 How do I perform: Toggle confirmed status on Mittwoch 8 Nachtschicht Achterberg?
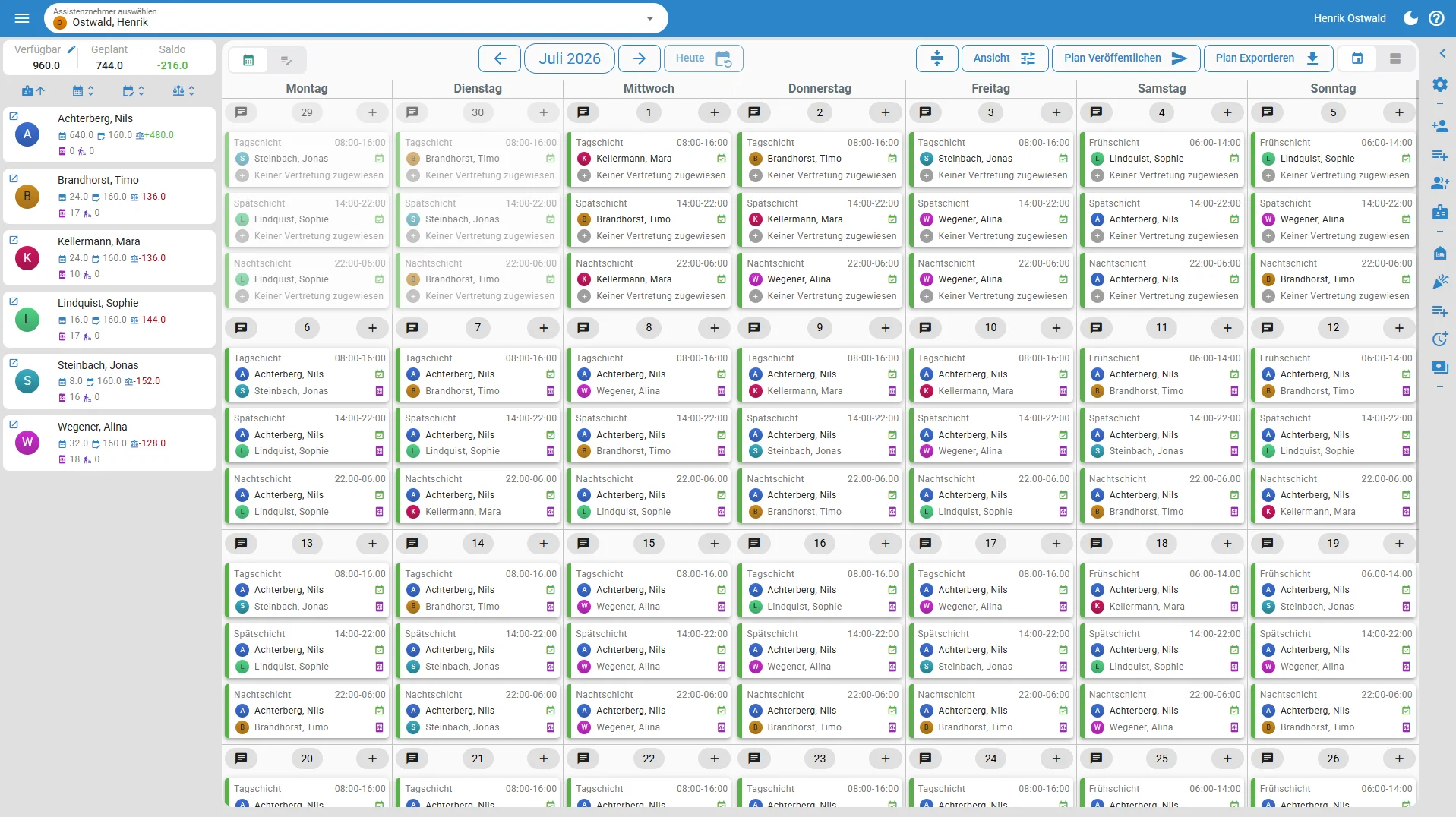point(722,495)
